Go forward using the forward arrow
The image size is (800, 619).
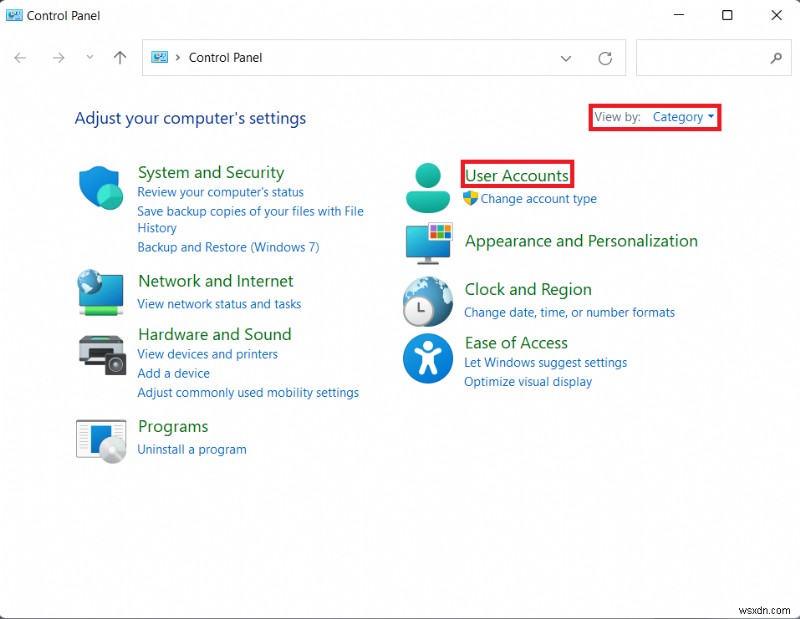pyautogui.click(x=59, y=58)
